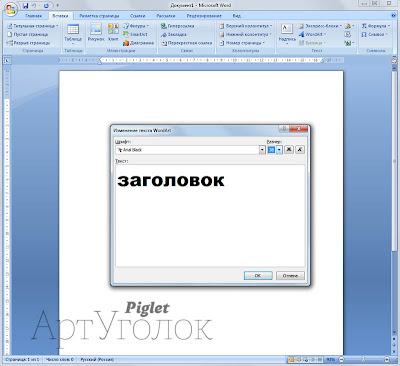
Task: Click the signature line icon in Текст group
Action: 349,26
